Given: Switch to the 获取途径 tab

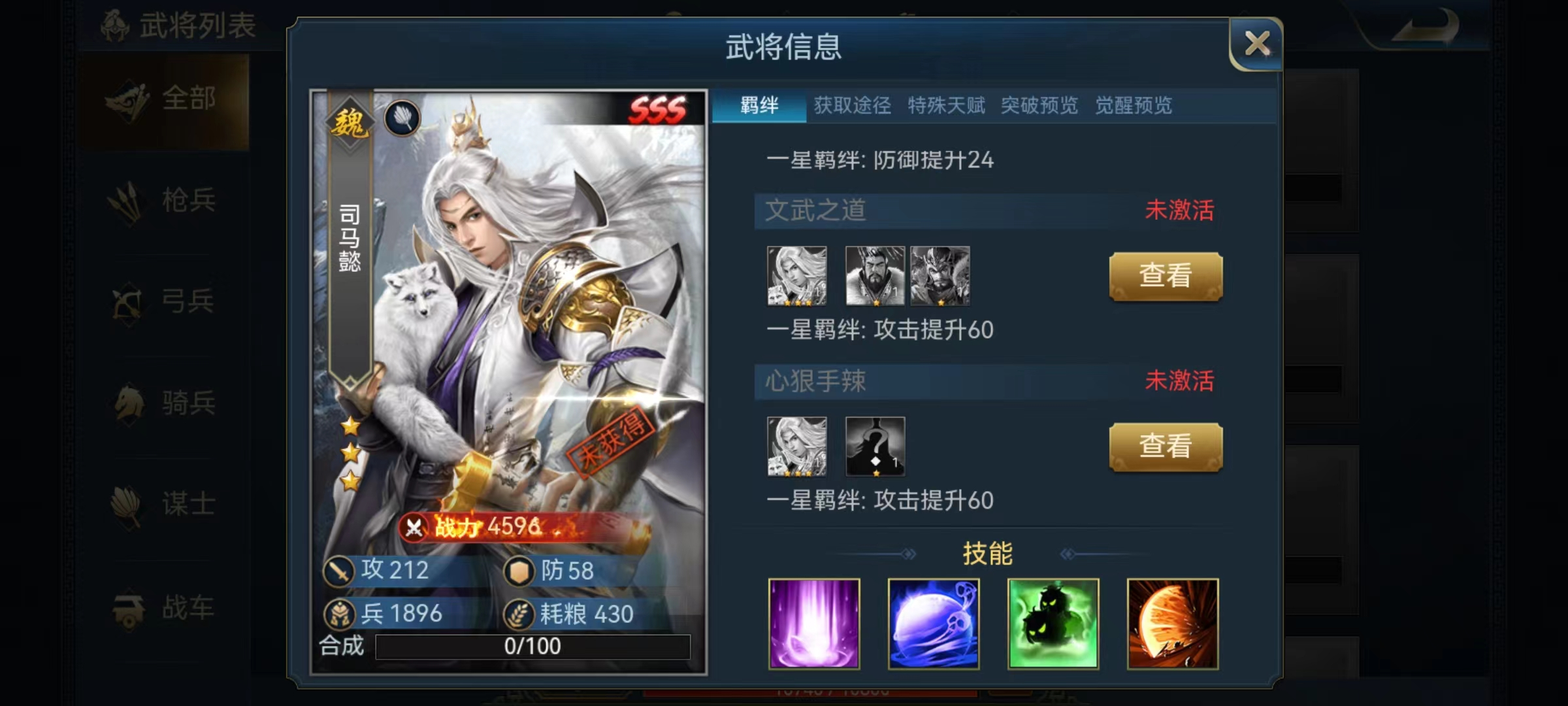Looking at the screenshot, I should [x=853, y=105].
